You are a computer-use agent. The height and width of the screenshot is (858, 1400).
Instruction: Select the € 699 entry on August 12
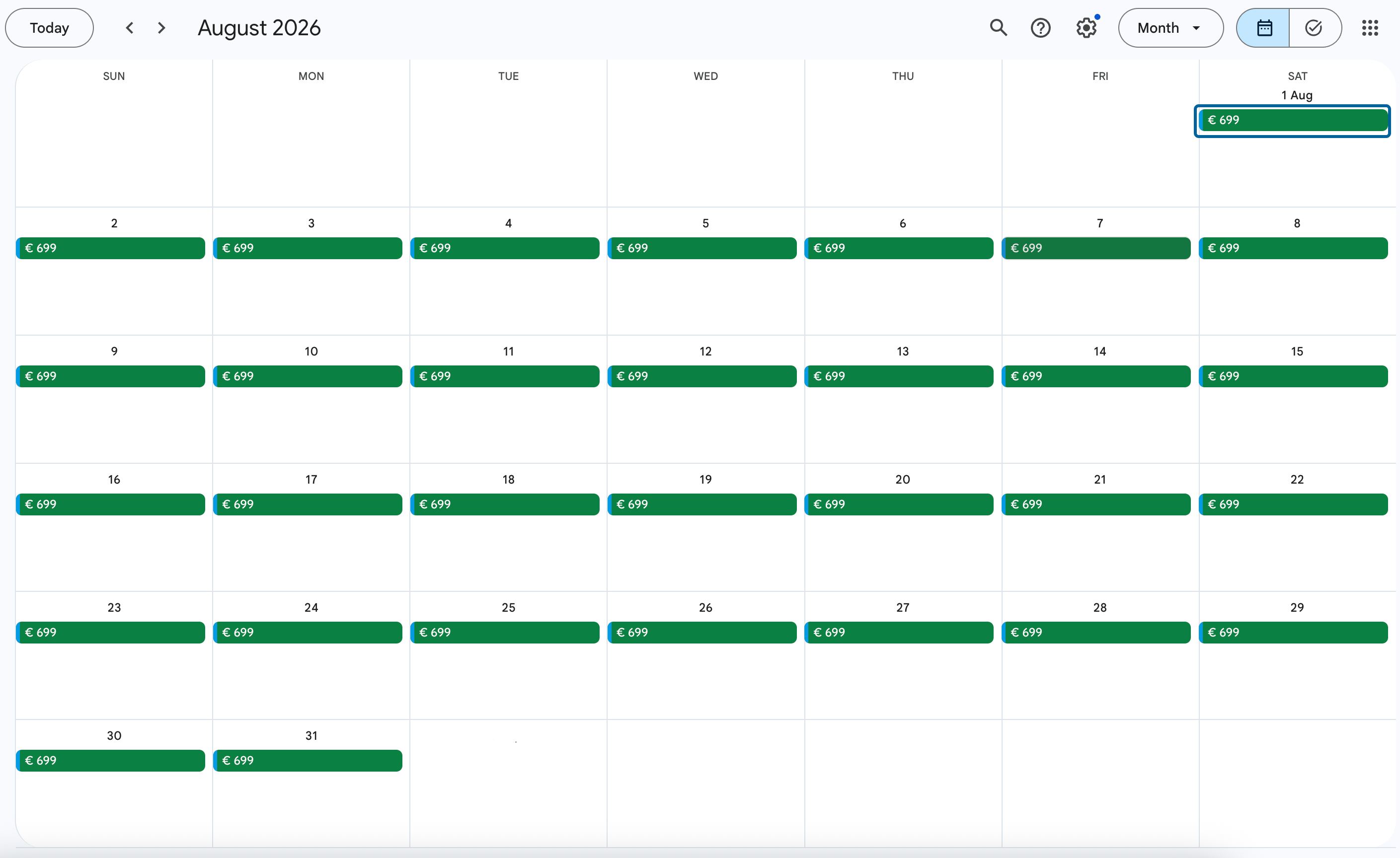click(x=701, y=376)
